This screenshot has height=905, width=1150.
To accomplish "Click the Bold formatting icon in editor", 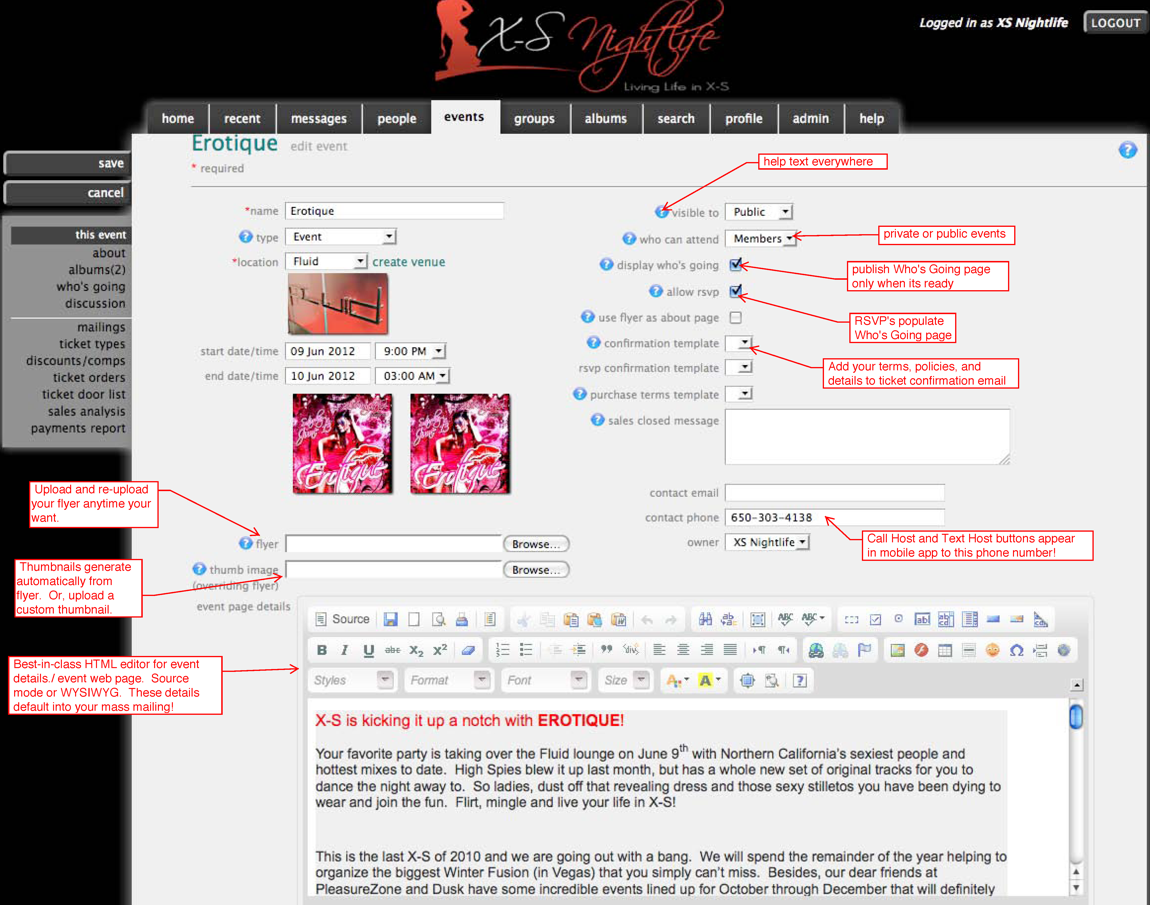I will 322,650.
